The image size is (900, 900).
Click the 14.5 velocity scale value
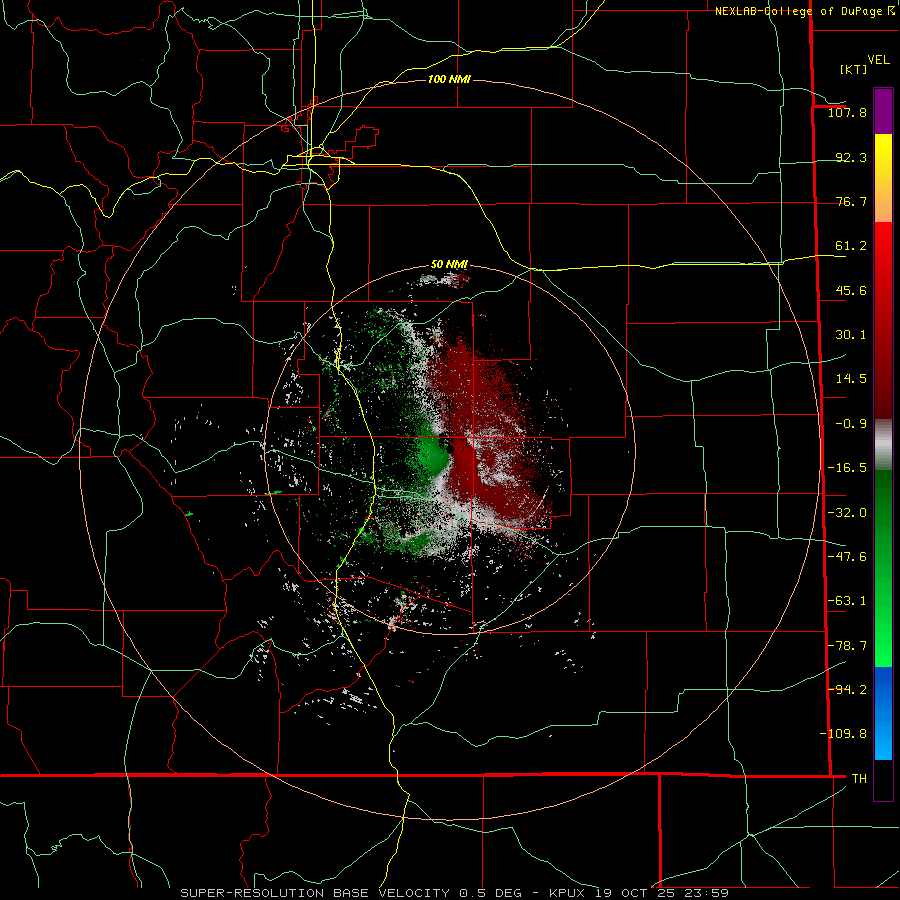851,379
